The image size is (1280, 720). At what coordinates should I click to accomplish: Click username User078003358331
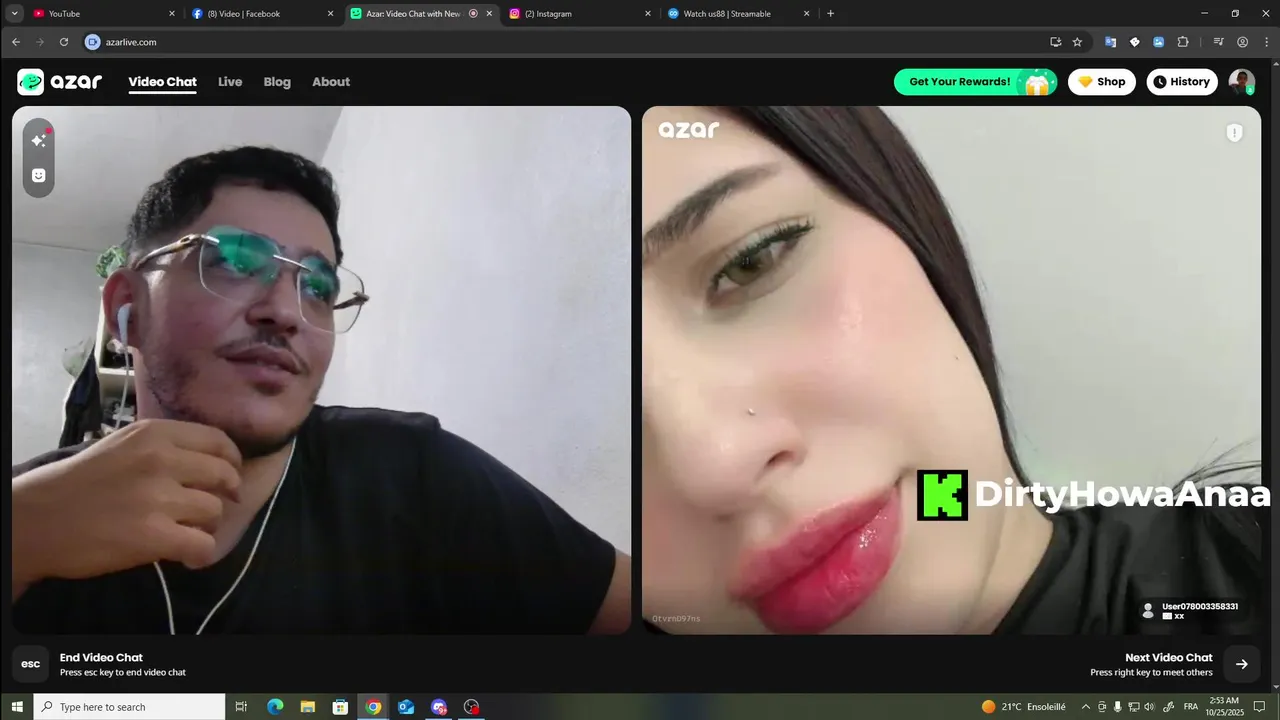coord(1200,606)
